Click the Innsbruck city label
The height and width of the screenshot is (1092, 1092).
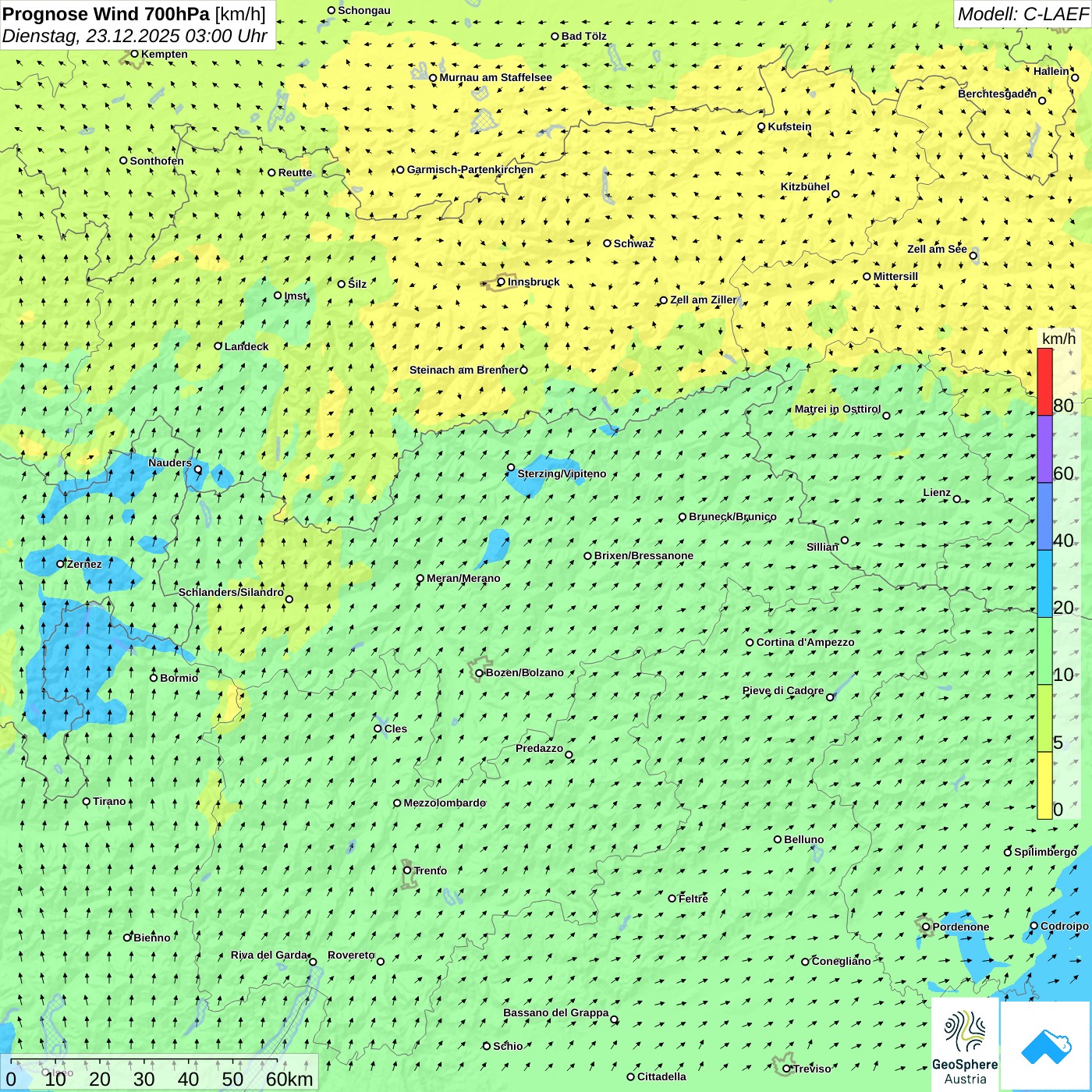pos(534,282)
